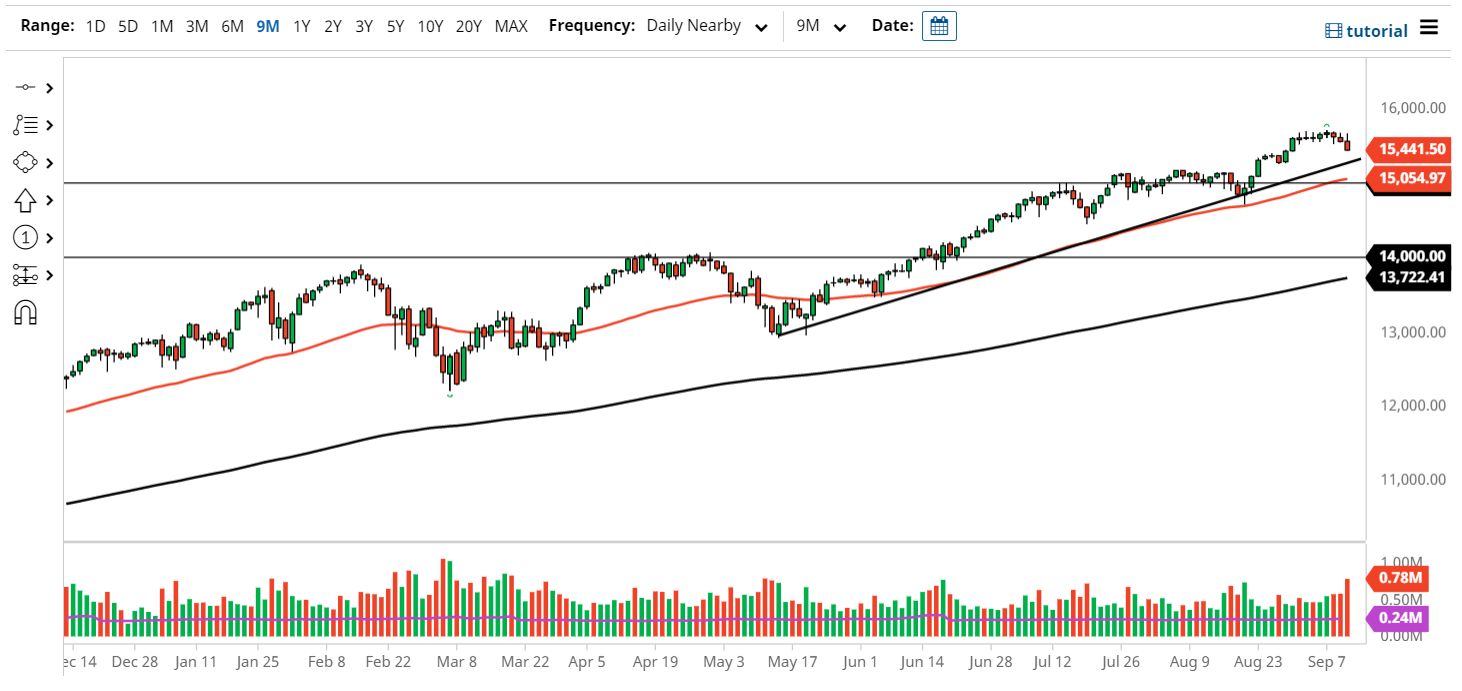The width and height of the screenshot is (1462, 691).
Task: Enable the magnet snap tool
Action: (x=27, y=311)
